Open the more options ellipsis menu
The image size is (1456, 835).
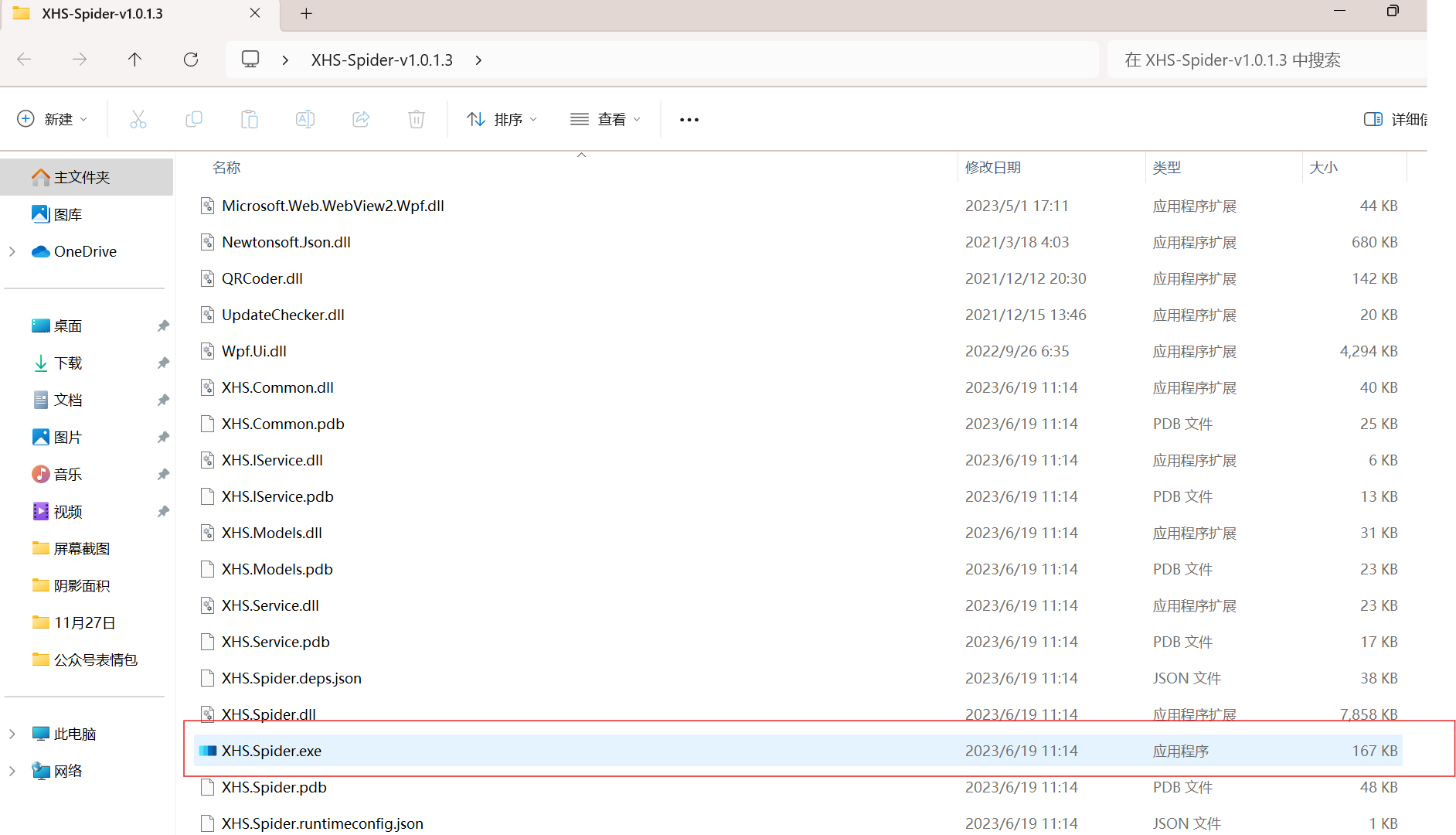tap(689, 119)
